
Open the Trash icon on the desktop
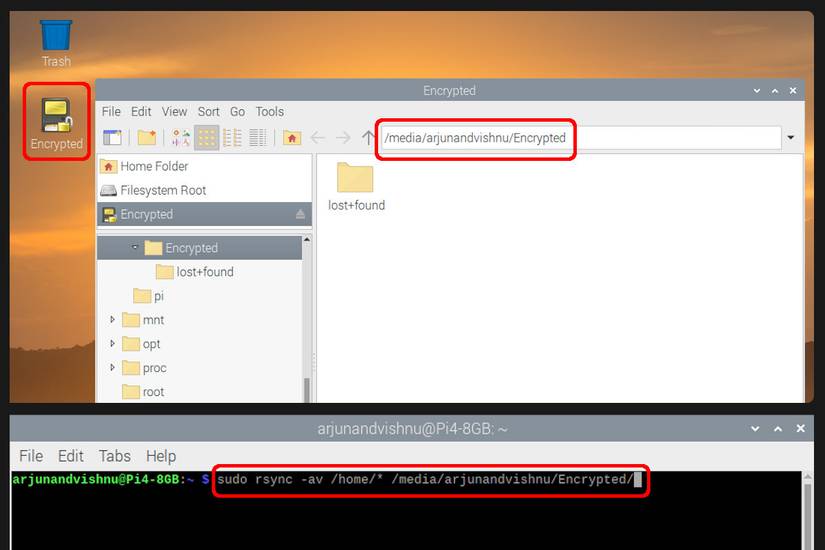coord(56,44)
